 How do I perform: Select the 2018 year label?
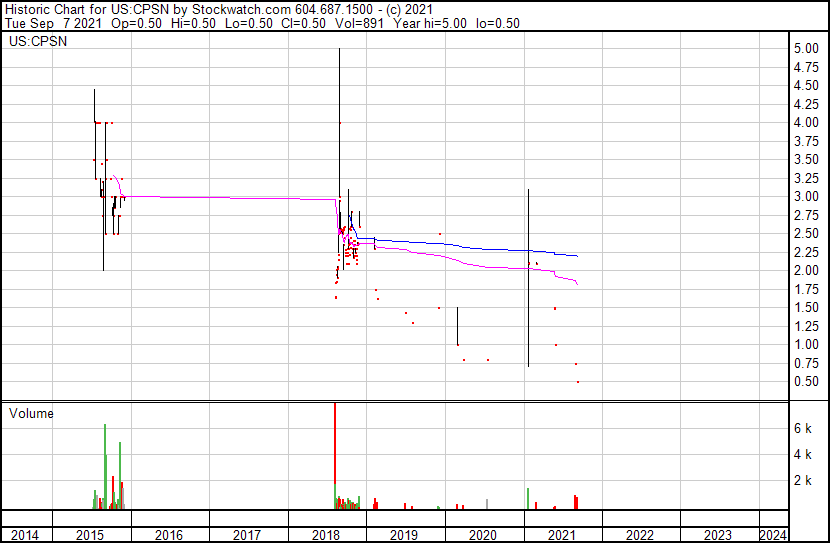pos(326,535)
